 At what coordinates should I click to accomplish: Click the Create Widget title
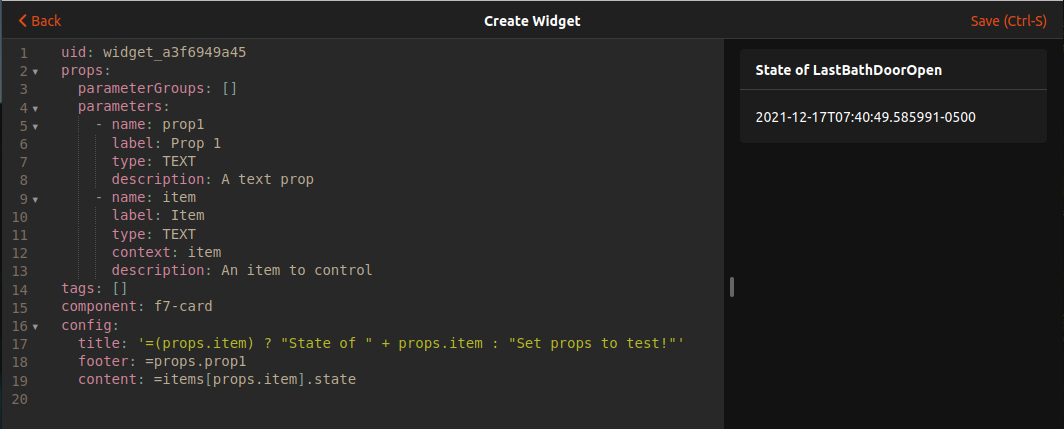click(x=532, y=21)
